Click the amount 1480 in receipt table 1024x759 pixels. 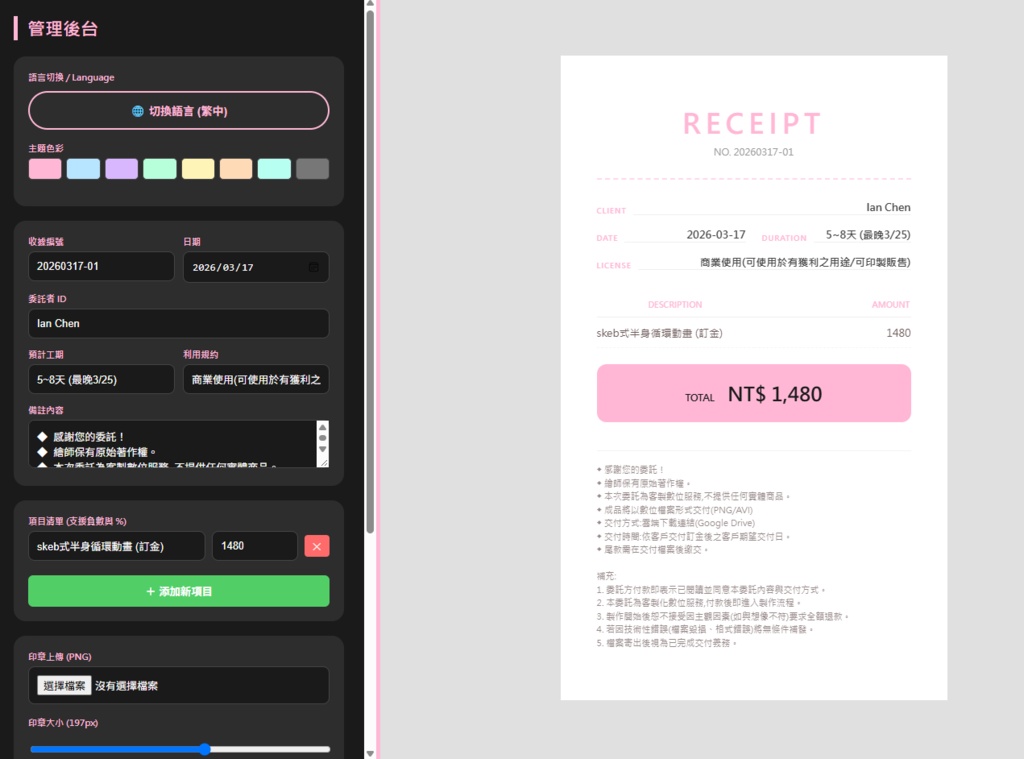point(898,333)
